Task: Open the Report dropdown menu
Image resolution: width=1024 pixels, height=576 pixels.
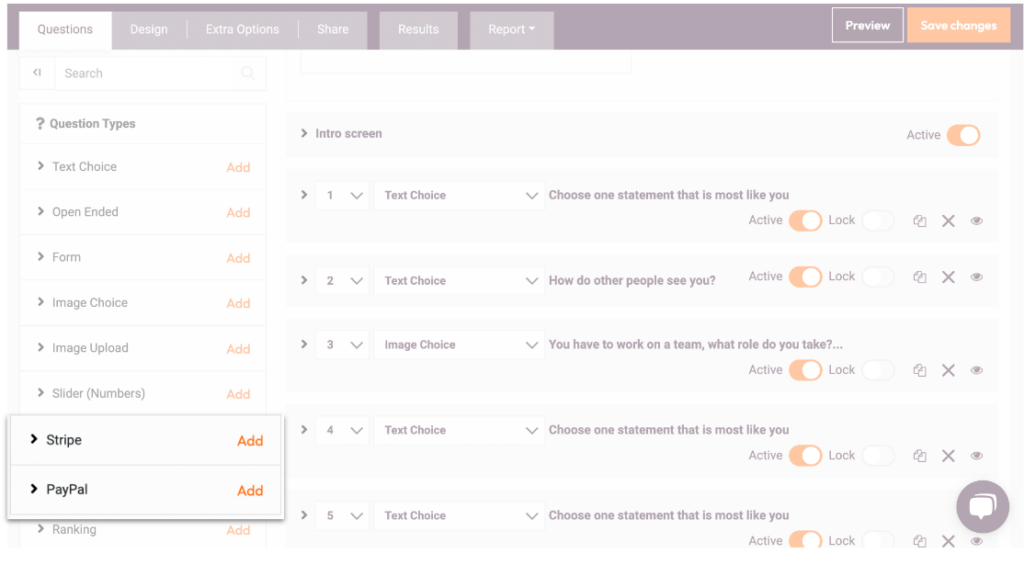Action: [x=511, y=29]
